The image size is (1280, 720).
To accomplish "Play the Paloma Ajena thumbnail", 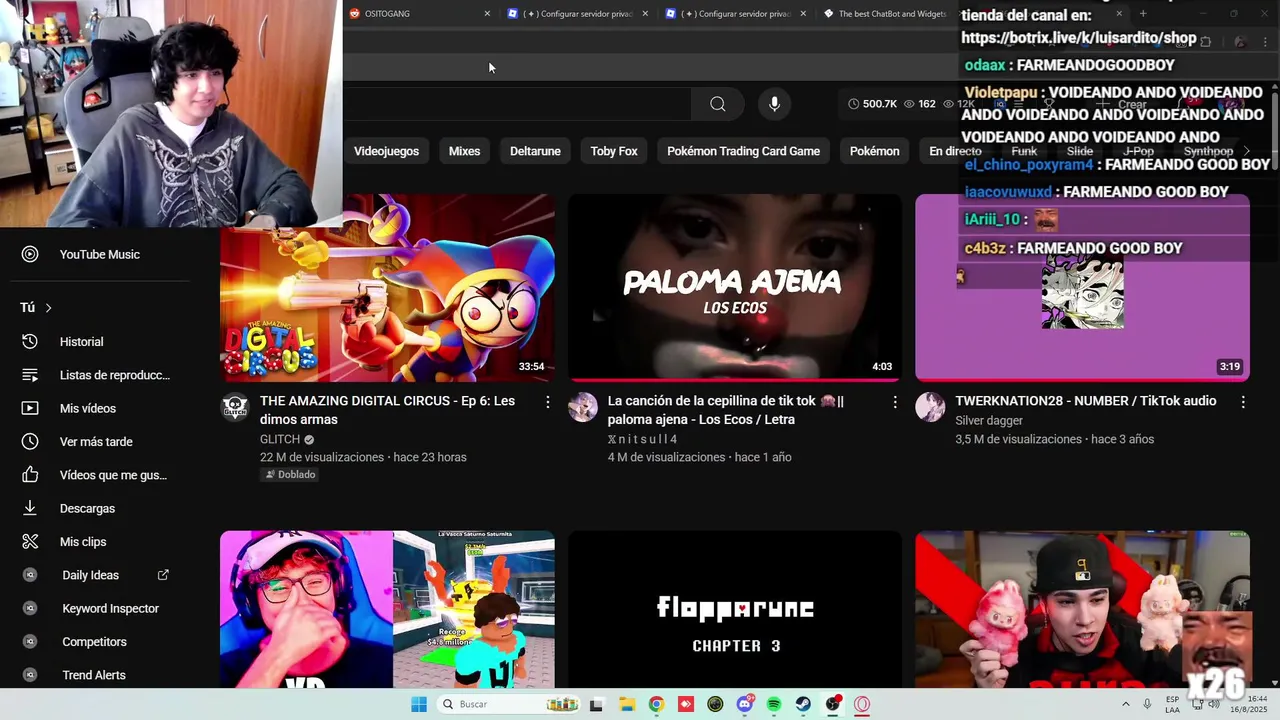I will pyautogui.click(x=735, y=288).
